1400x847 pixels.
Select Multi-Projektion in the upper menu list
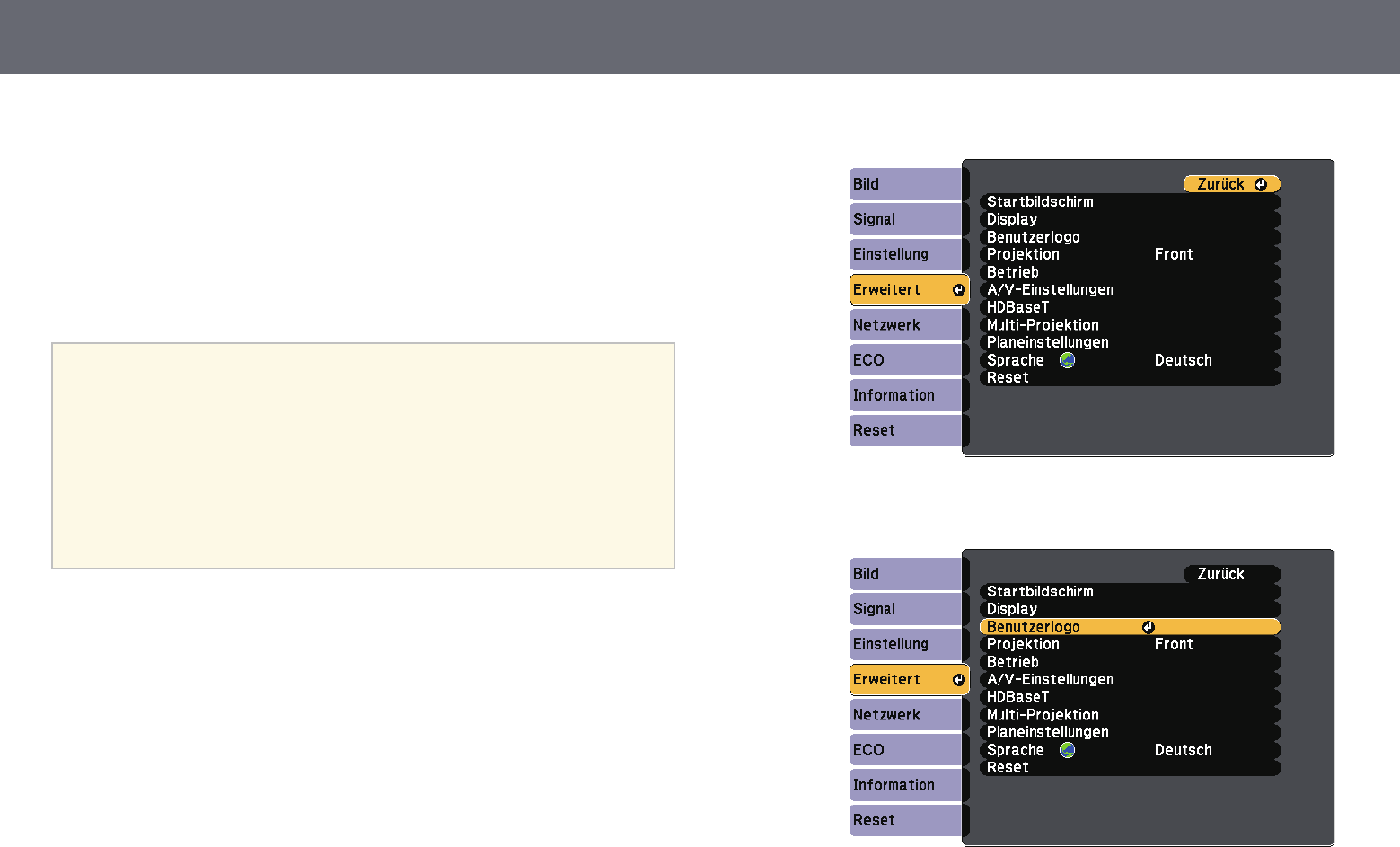[x=1043, y=325]
